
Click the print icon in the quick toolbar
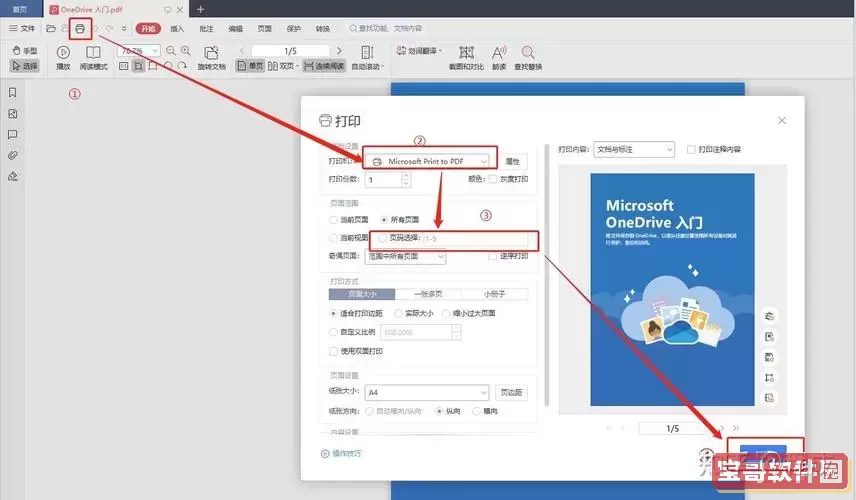(x=80, y=29)
